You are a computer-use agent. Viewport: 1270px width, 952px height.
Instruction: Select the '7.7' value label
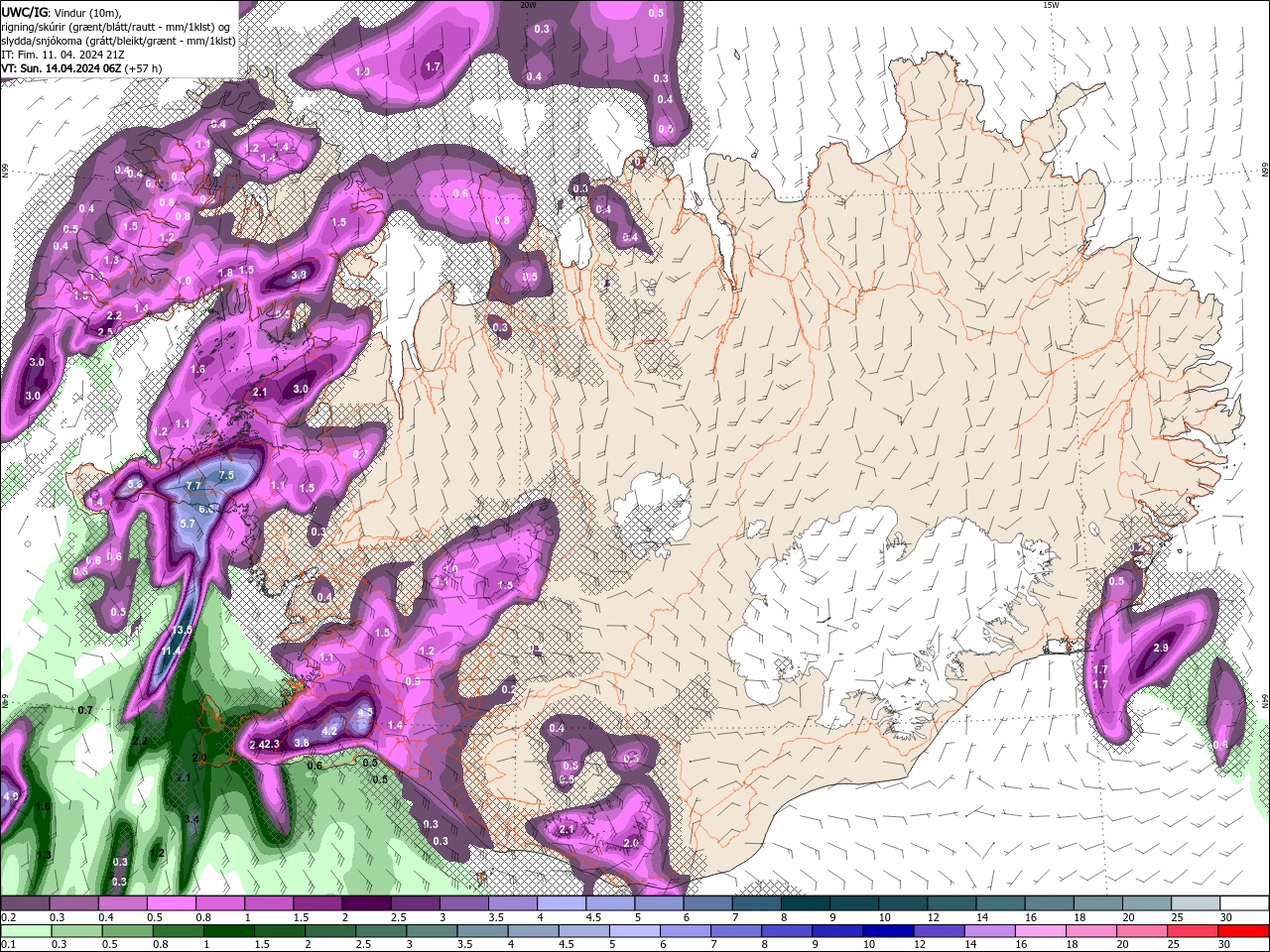(194, 485)
